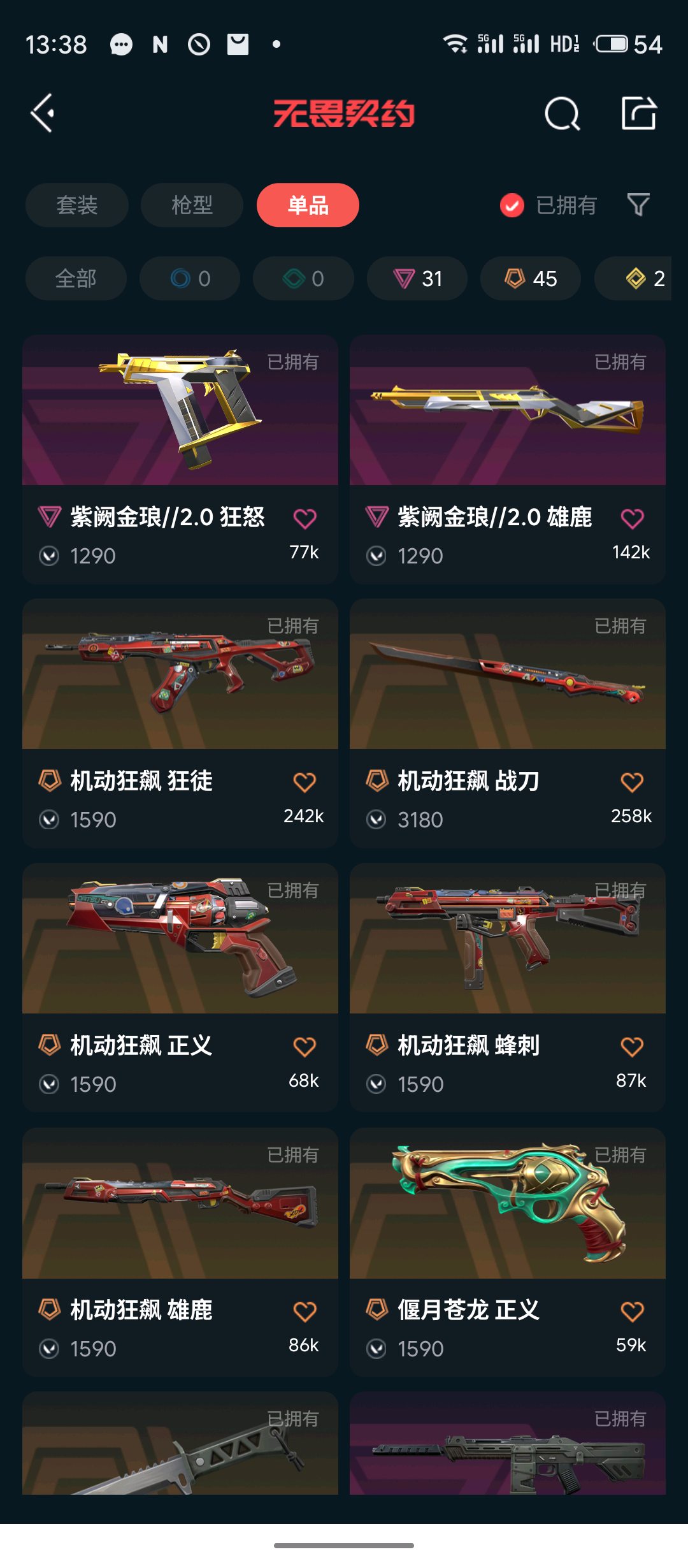Screen dimensions: 688x1568
Task: Switch to the 枪型 tab
Action: [192, 205]
